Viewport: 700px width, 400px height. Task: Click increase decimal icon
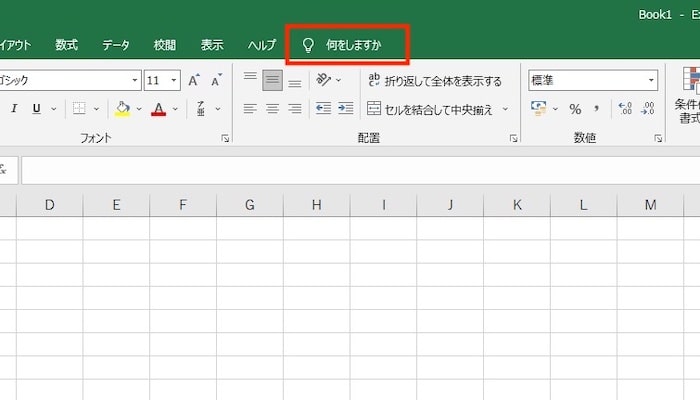tap(625, 108)
